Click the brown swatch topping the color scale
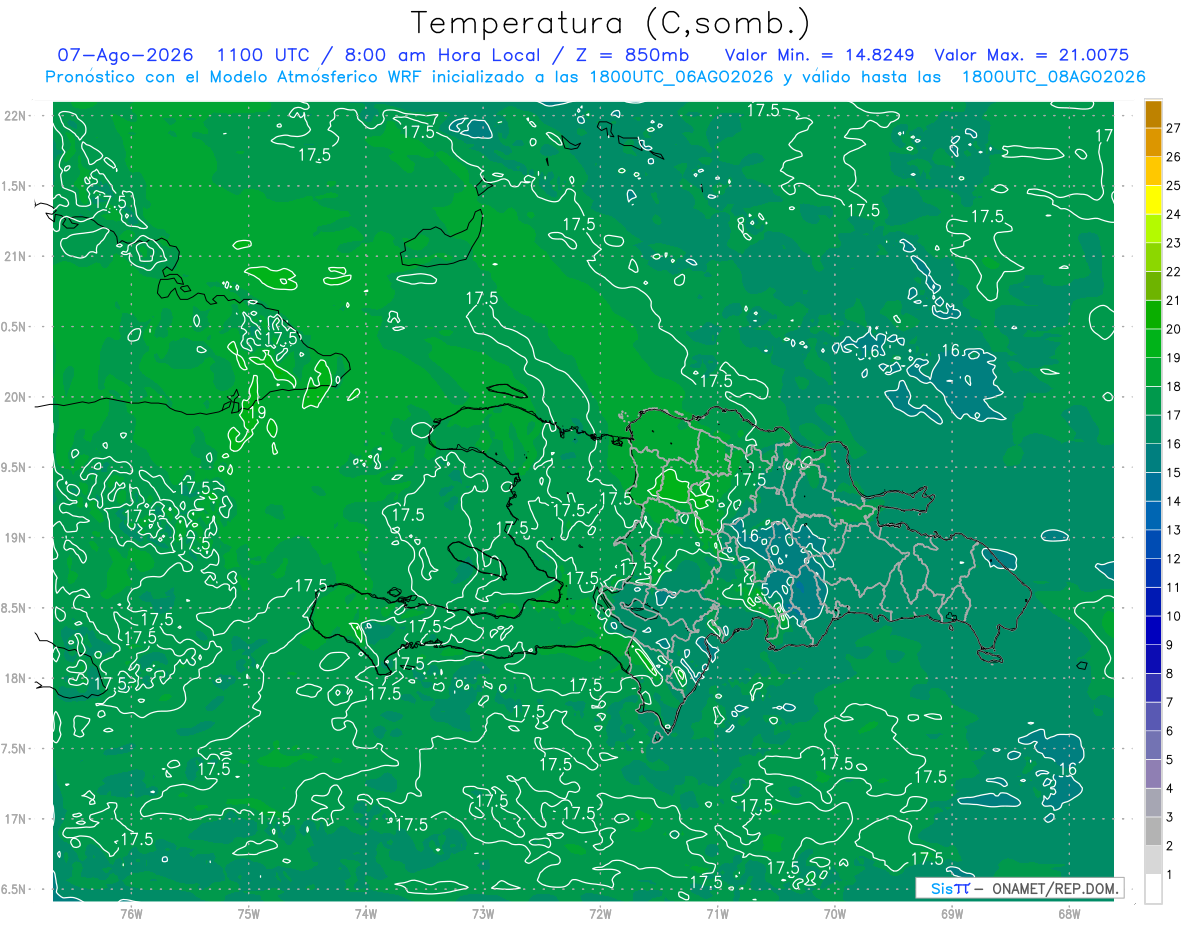Screen dimensions: 1200x927 tap(1153, 114)
